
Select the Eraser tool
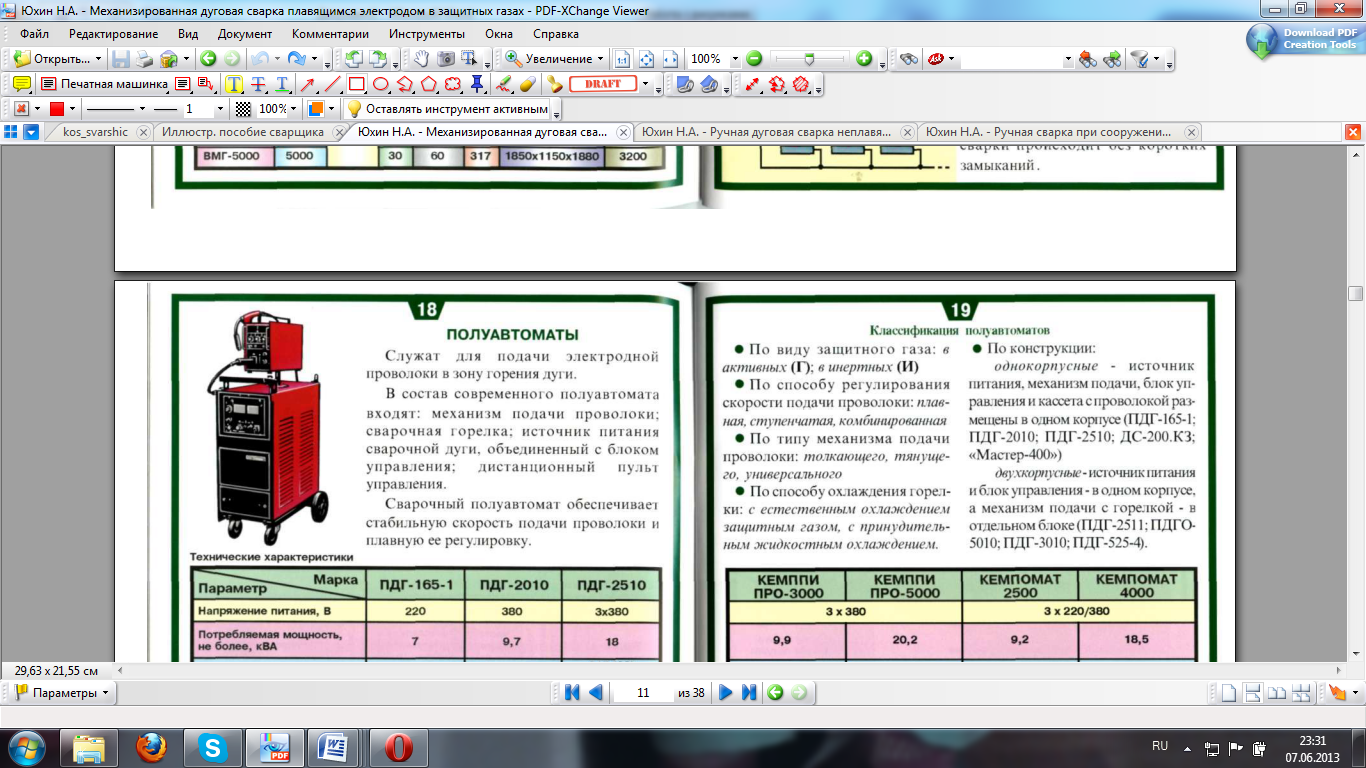coord(529,84)
